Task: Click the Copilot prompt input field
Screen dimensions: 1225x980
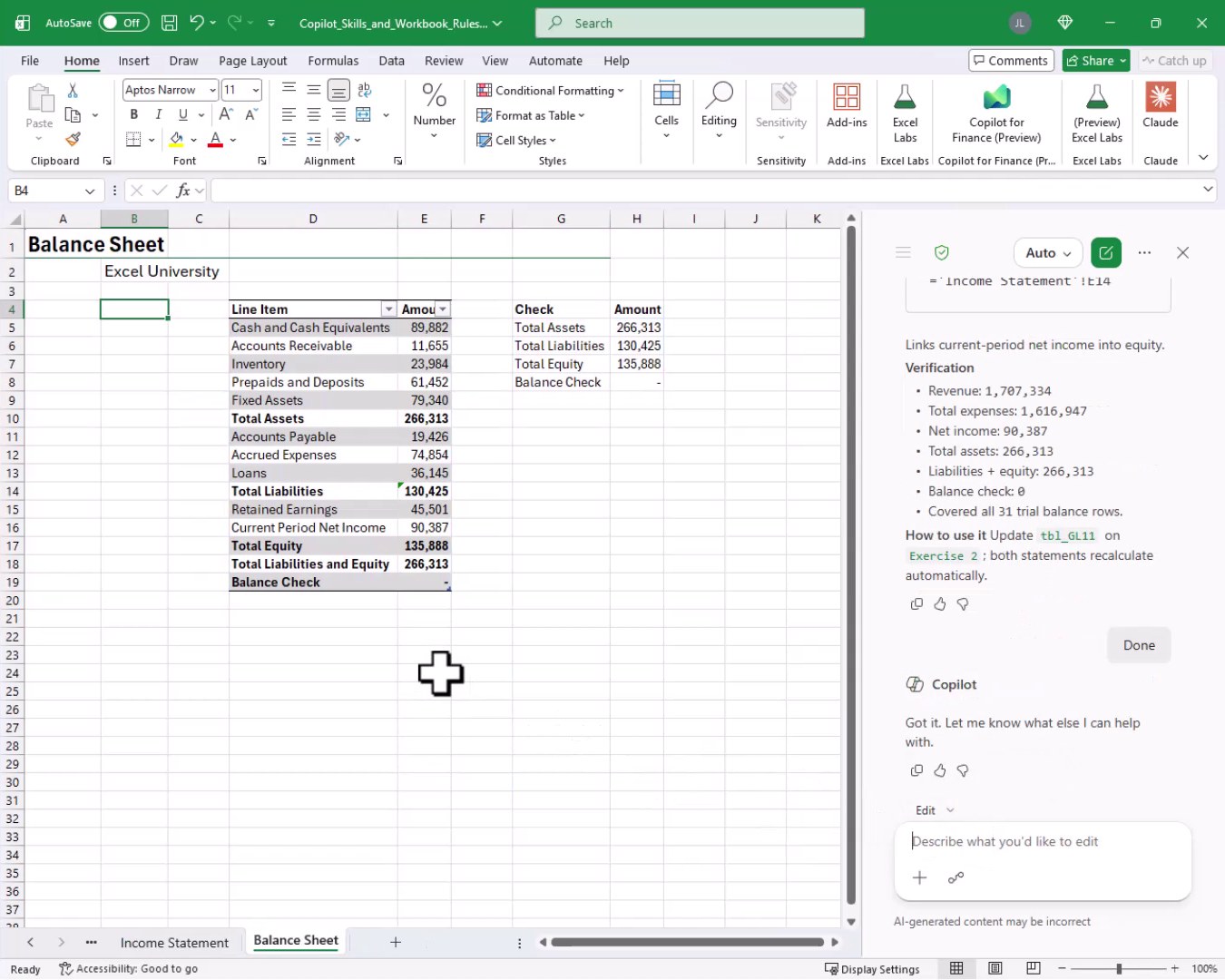Action: point(1042,842)
